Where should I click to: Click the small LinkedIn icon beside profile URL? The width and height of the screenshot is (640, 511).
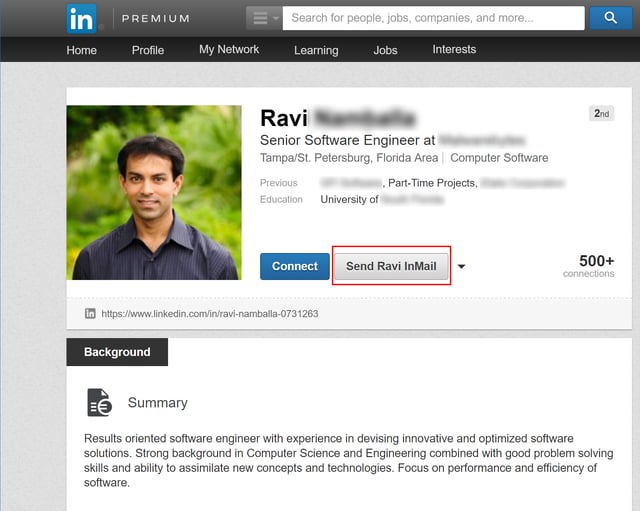tap(90, 313)
